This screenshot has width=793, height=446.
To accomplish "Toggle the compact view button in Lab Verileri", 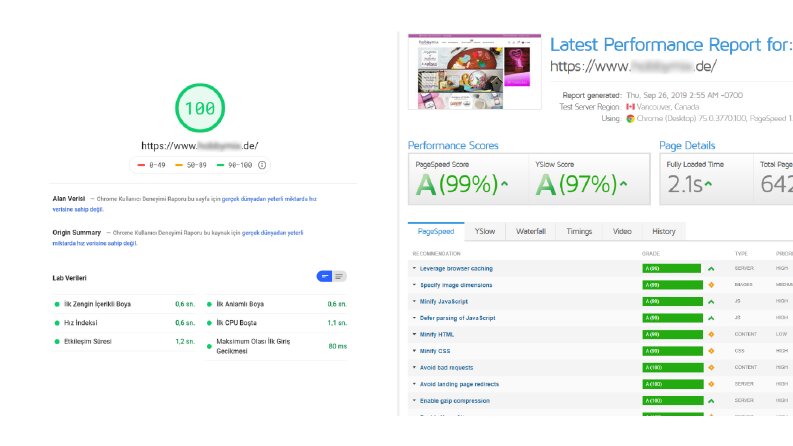I will pos(324,277).
